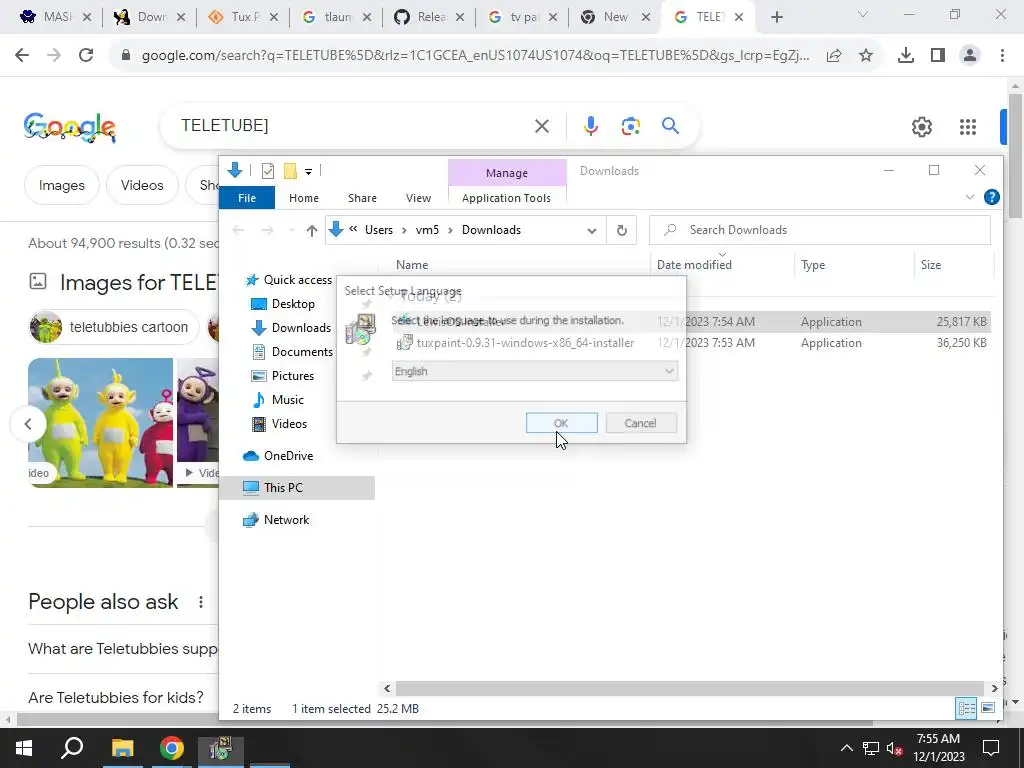1024x768 pixels.
Task: Search by image with Google Lens
Action: click(631, 125)
